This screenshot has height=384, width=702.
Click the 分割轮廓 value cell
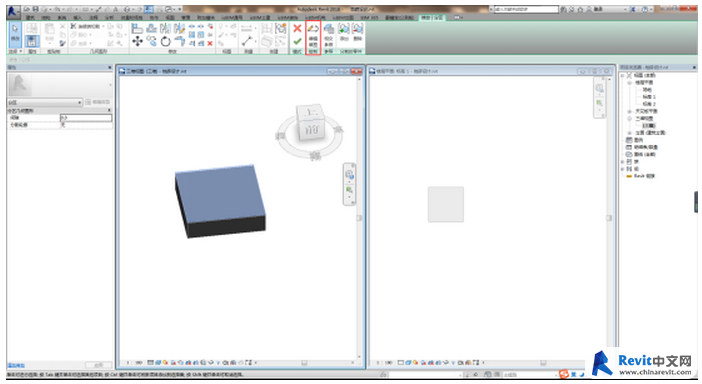tap(86, 125)
